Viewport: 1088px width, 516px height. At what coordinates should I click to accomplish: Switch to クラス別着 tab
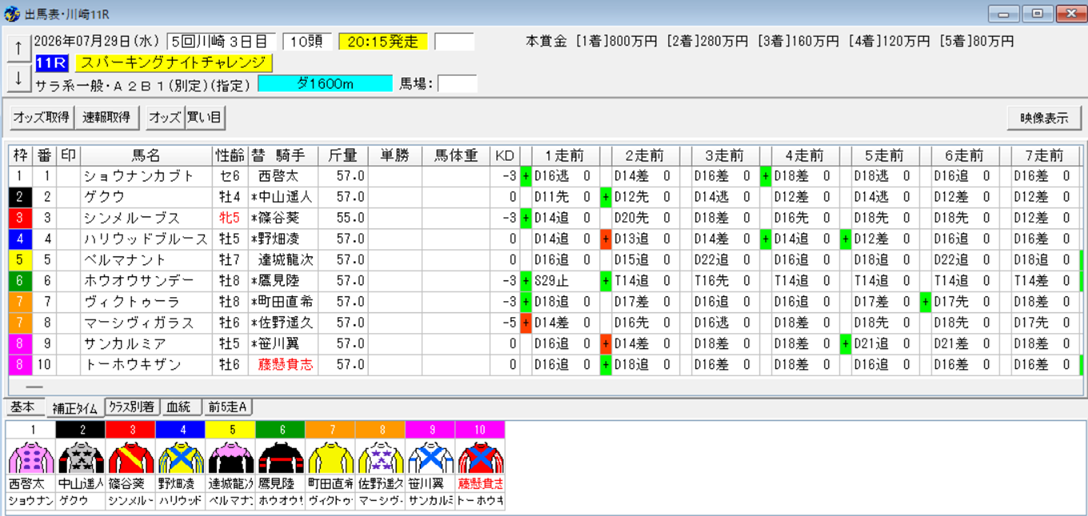pos(132,406)
